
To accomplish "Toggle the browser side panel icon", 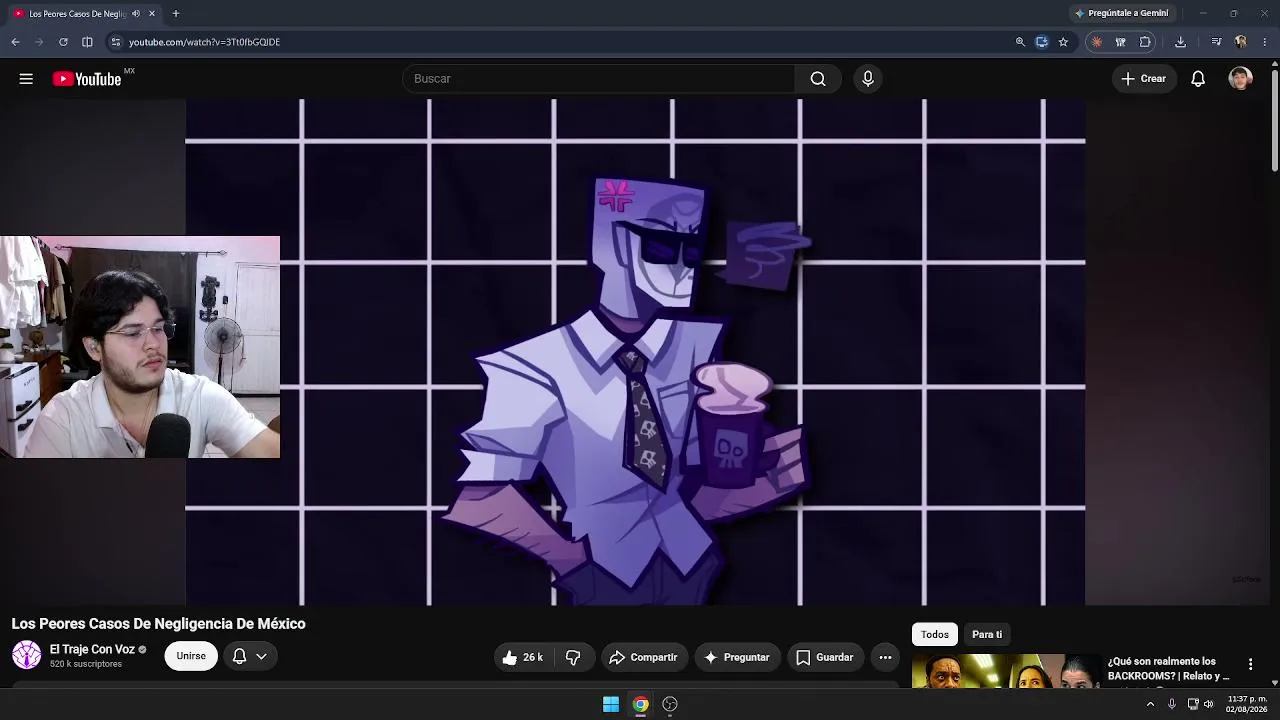I will click(87, 42).
